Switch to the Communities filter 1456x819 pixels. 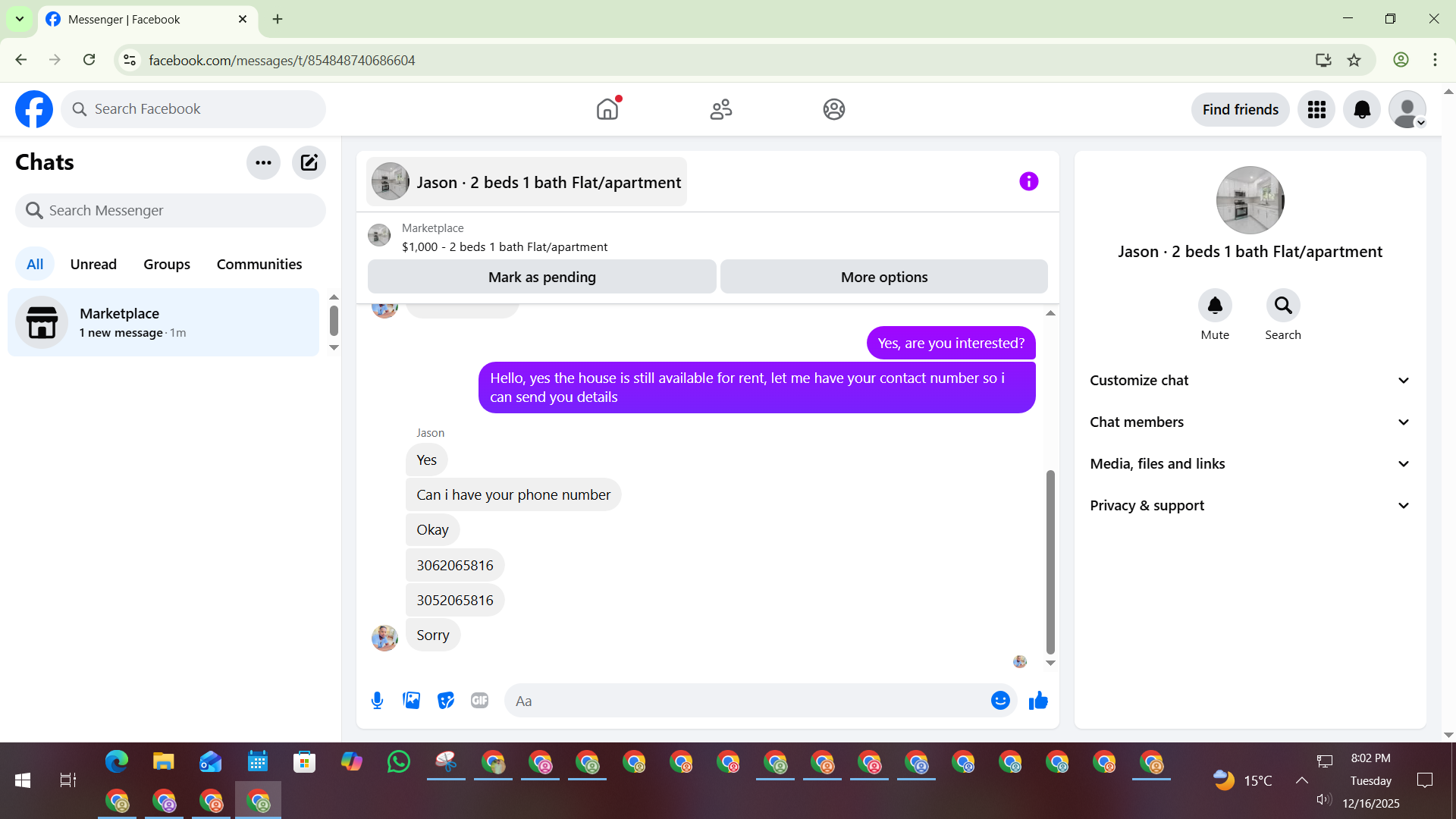(259, 264)
